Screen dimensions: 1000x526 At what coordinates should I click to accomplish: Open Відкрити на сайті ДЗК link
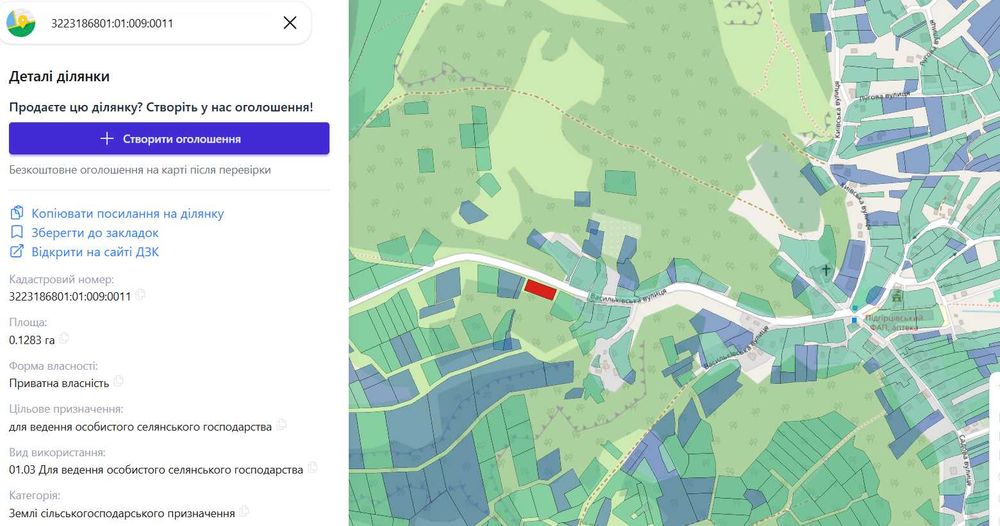(95, 252)
